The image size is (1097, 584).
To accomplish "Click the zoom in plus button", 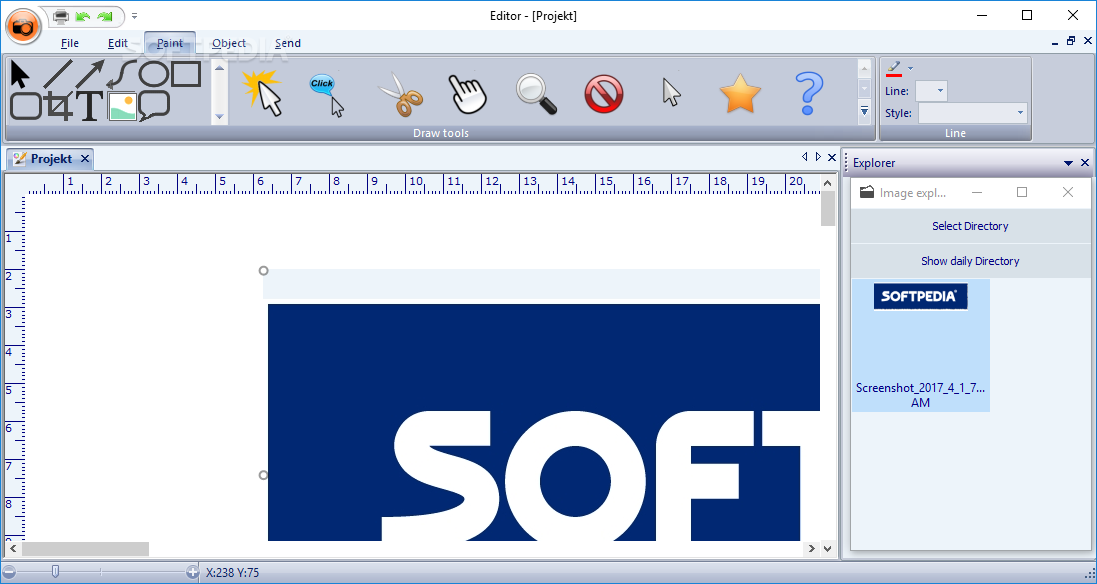I will point(192,573).
